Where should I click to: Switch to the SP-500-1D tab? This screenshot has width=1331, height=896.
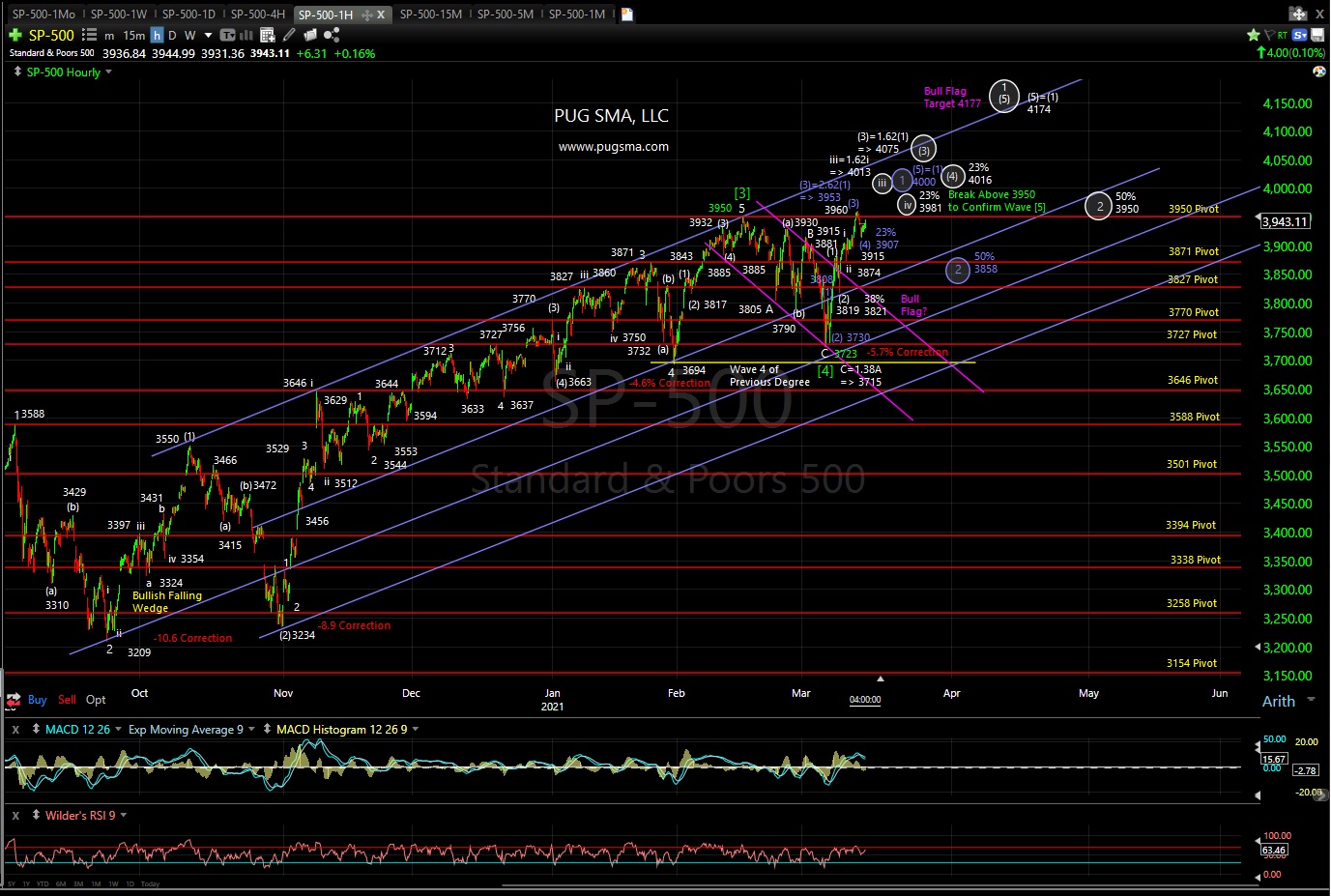tap(188, 14)
